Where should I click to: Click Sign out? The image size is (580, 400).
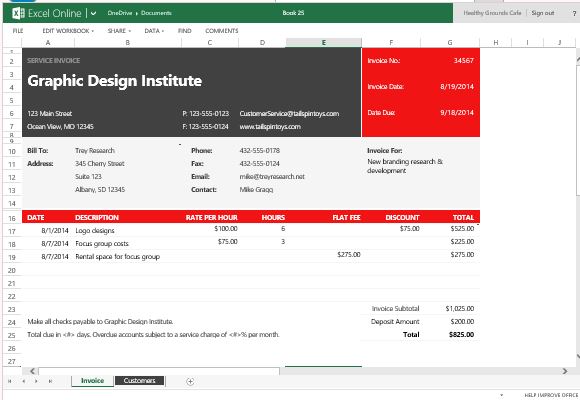tap(543, 13)
